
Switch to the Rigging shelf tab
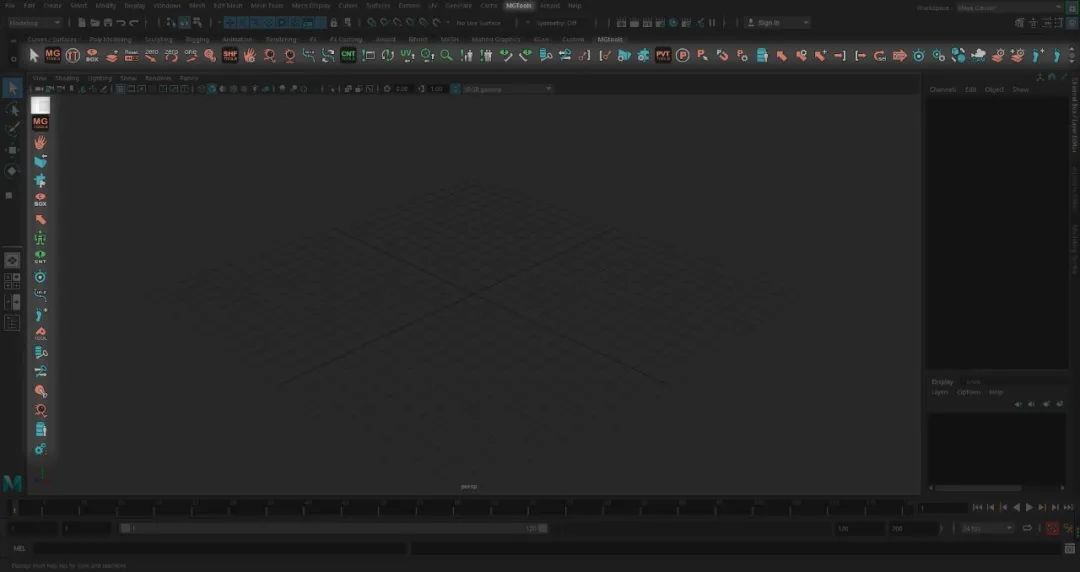(197, 39)
